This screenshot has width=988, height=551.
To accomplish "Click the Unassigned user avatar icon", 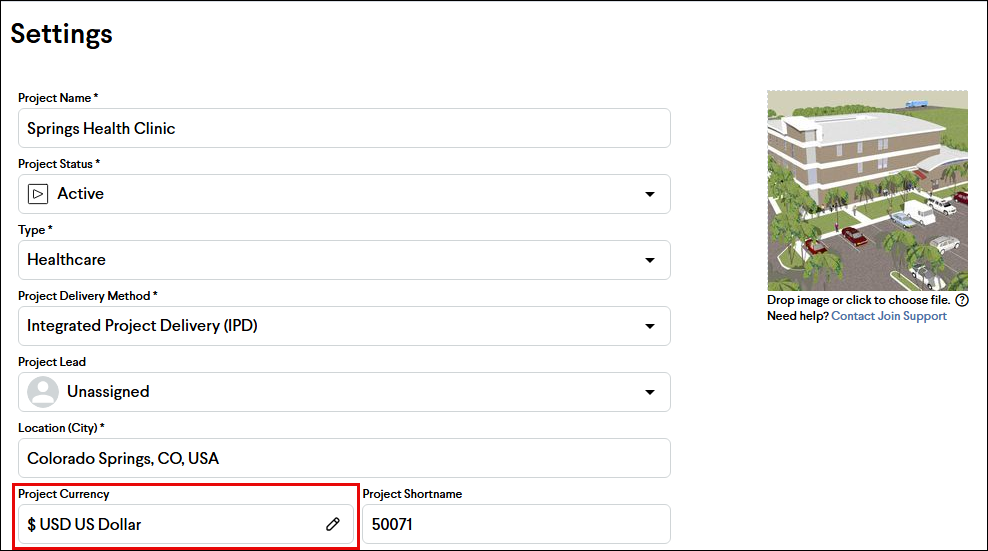I will point(43,392).
